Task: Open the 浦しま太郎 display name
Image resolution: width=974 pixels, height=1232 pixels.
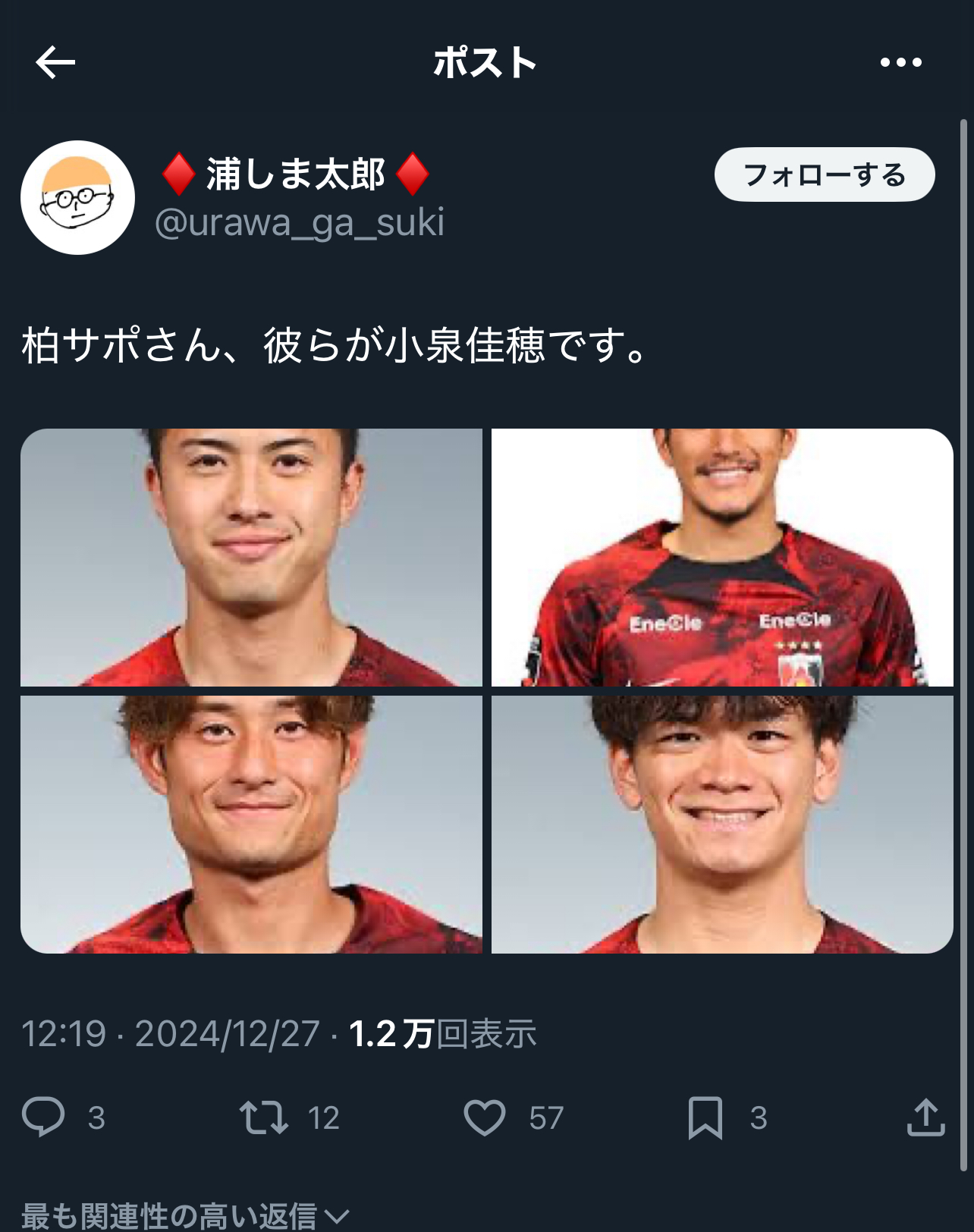Action: [296, 174]
